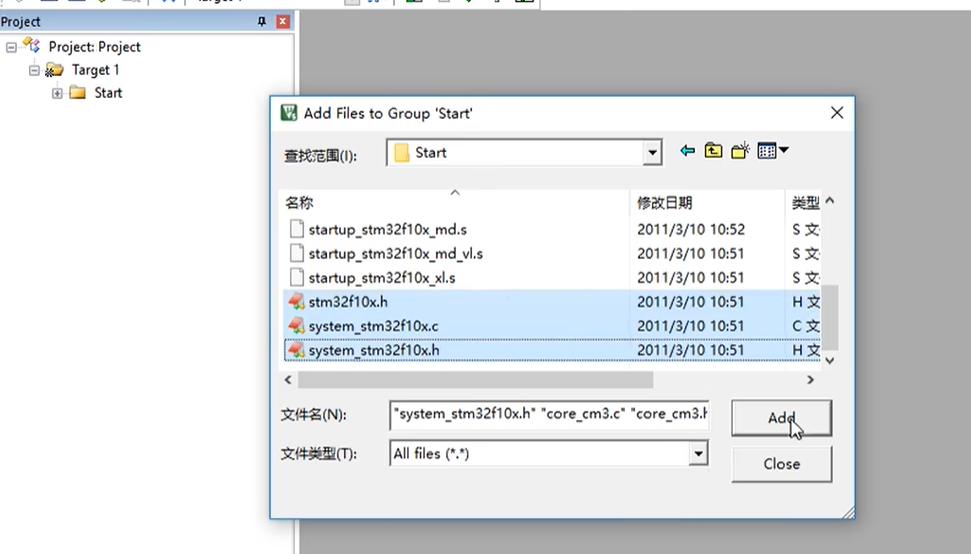Click system_stm32f10x.c file icon
Viewport: 971px width, 554px height.
point(297,326)
